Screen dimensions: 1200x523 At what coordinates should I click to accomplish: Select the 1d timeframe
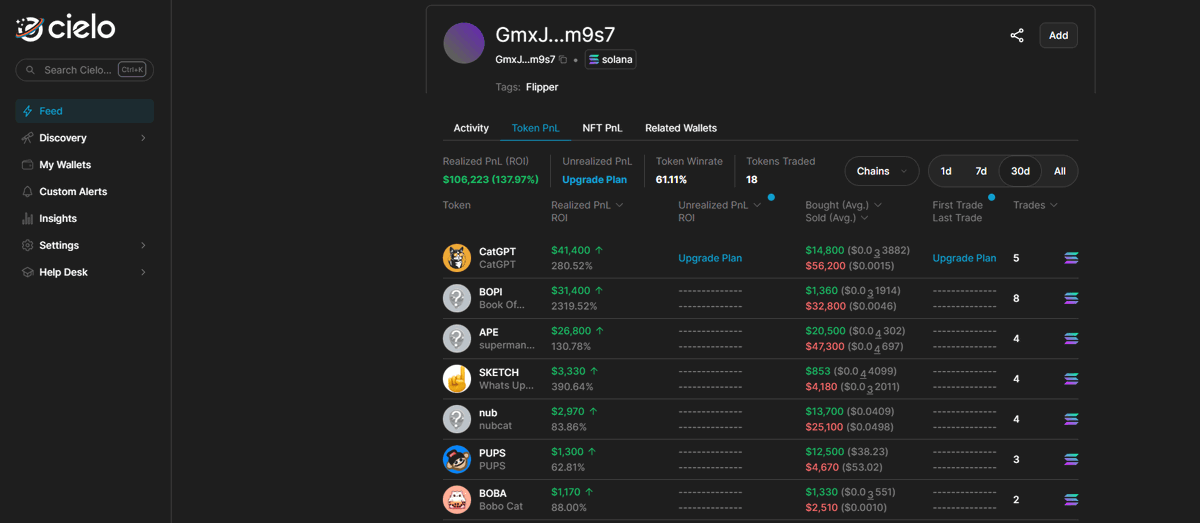pyautogui.click(x=946, y=171)
